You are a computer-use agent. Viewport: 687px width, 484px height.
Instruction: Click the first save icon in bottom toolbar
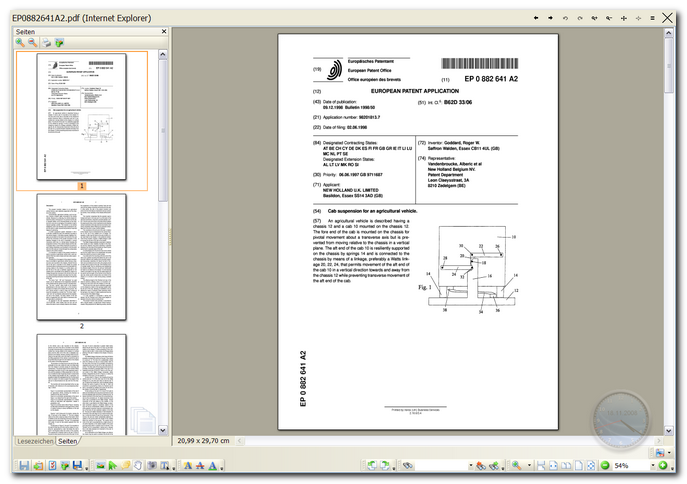(x=23, y=466)
